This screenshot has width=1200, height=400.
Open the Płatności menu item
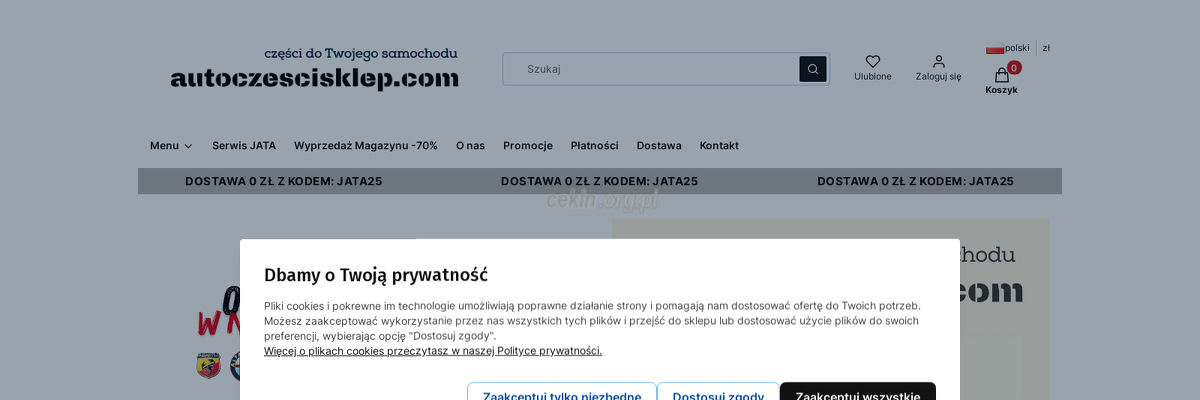coord(595,145)
